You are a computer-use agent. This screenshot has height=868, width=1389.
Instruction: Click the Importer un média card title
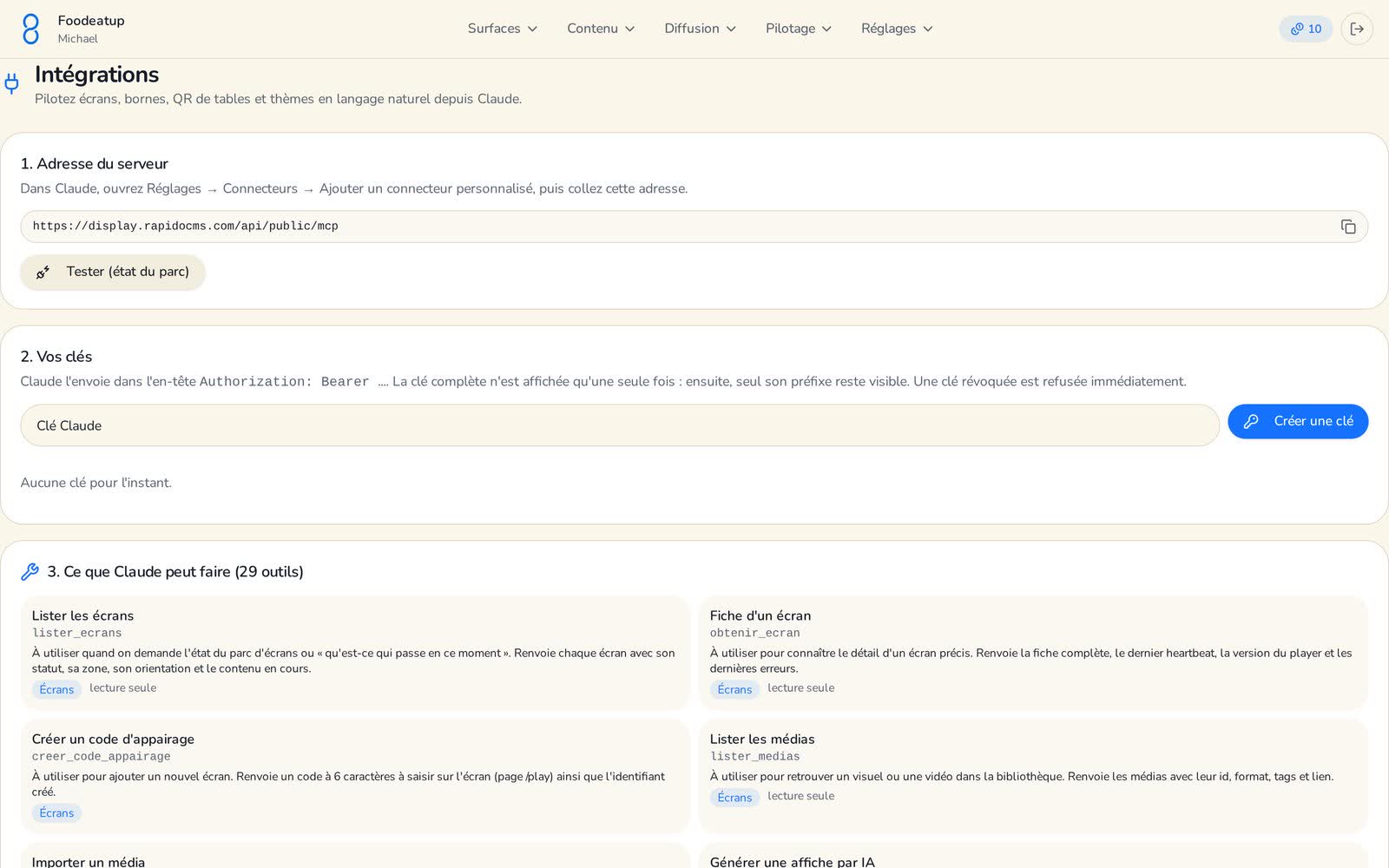click(89, 861)
